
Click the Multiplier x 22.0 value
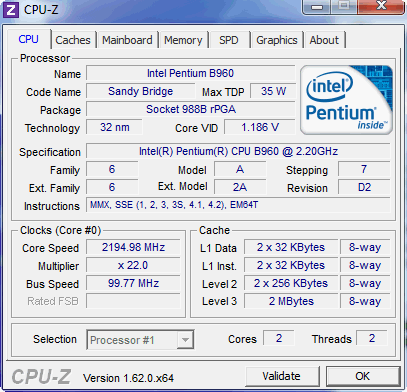point(133,265)
